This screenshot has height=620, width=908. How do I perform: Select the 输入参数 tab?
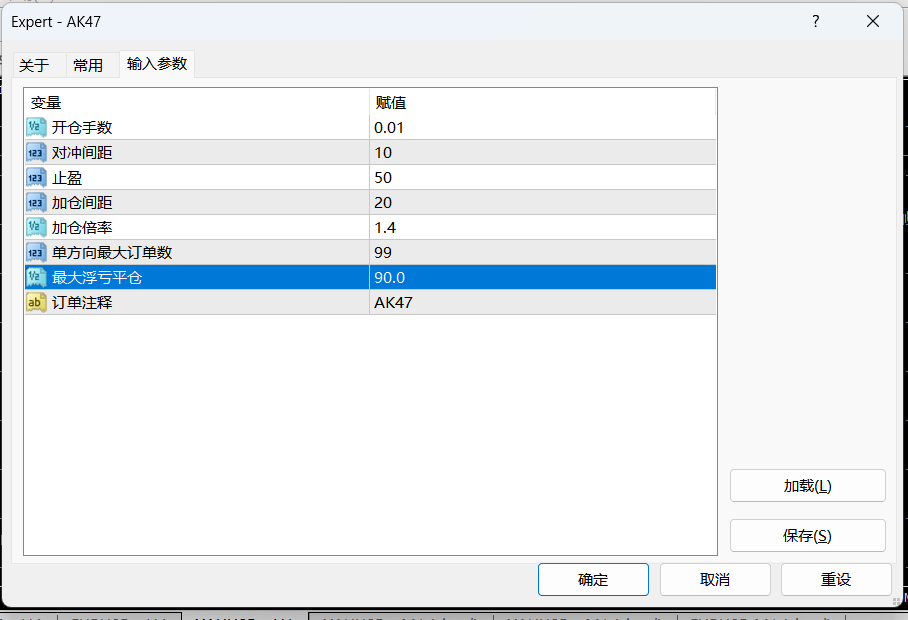pyautogui.click(x=157, y=64)
